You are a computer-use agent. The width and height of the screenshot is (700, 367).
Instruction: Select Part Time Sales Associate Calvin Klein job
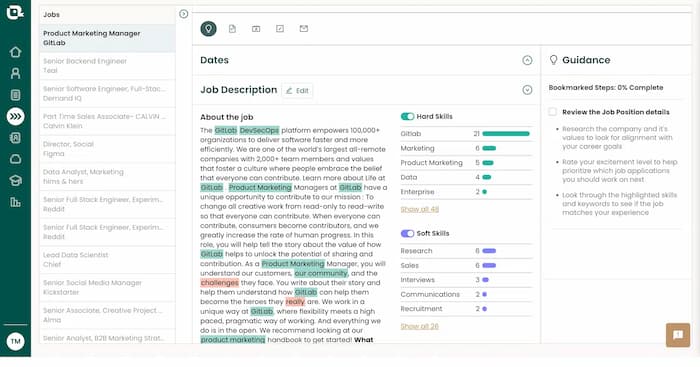108,121
